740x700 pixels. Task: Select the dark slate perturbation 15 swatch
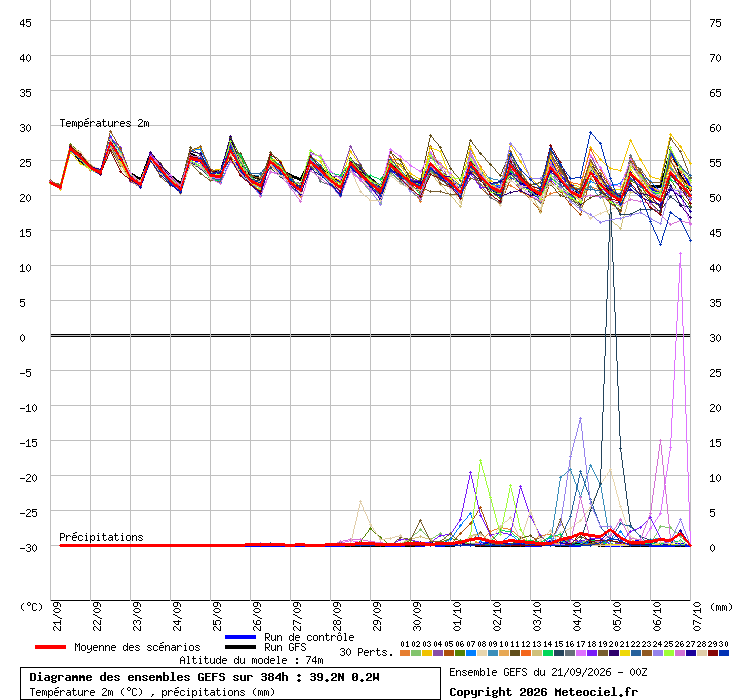pos(559,653)
